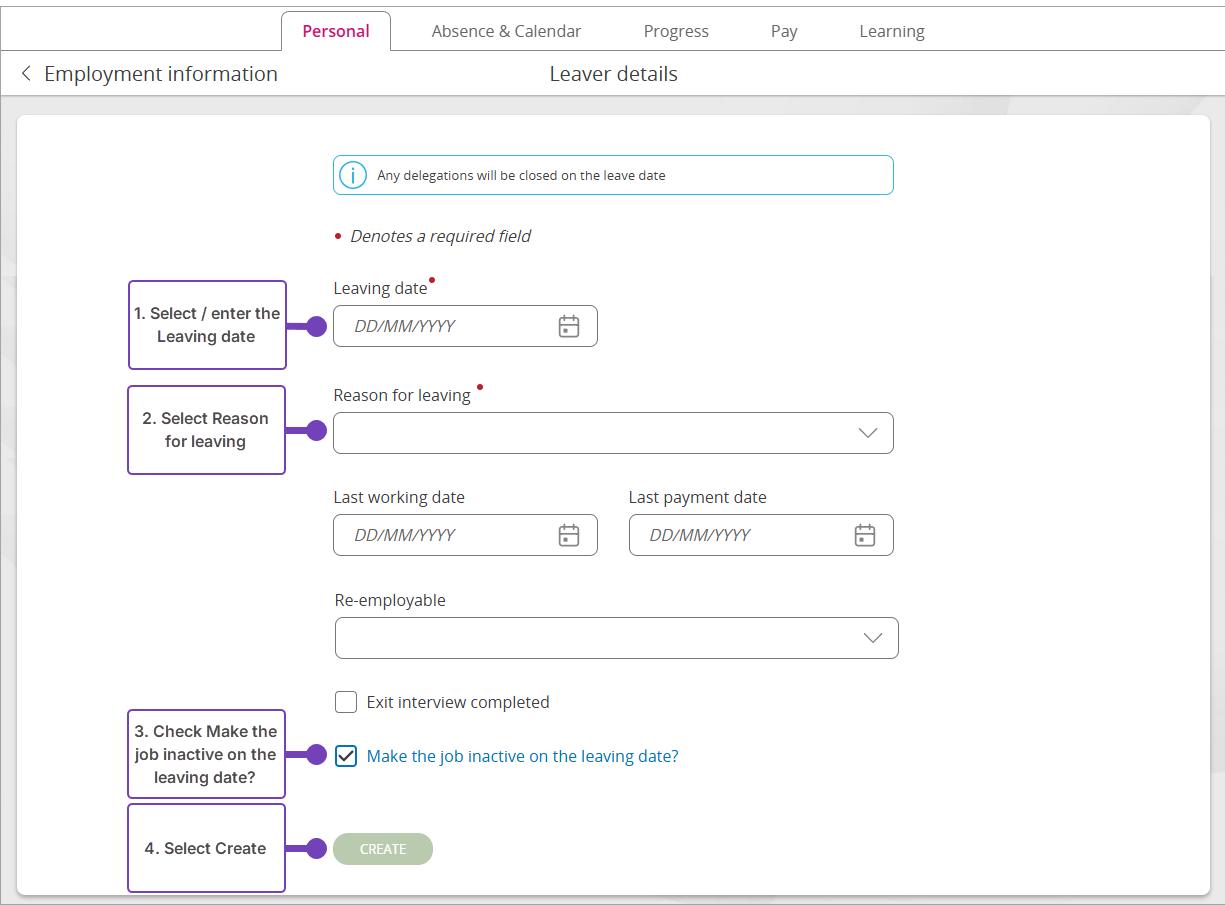
Task: Select the Personal tab
Action: 336,31
